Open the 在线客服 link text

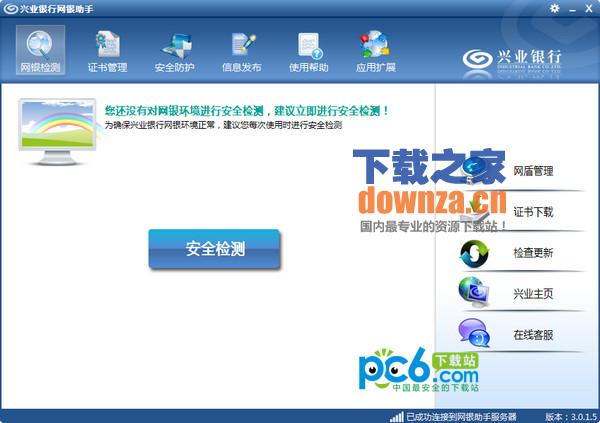point(533,335)
